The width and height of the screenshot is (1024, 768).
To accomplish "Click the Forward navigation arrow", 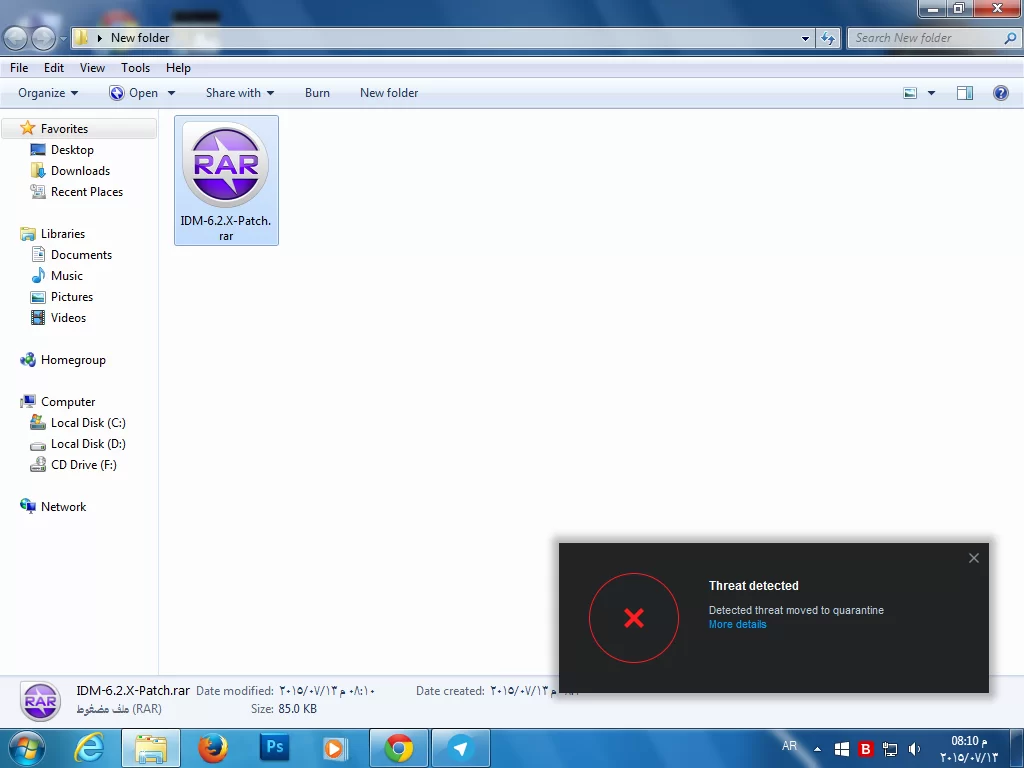I will click(x=44, y=39).
